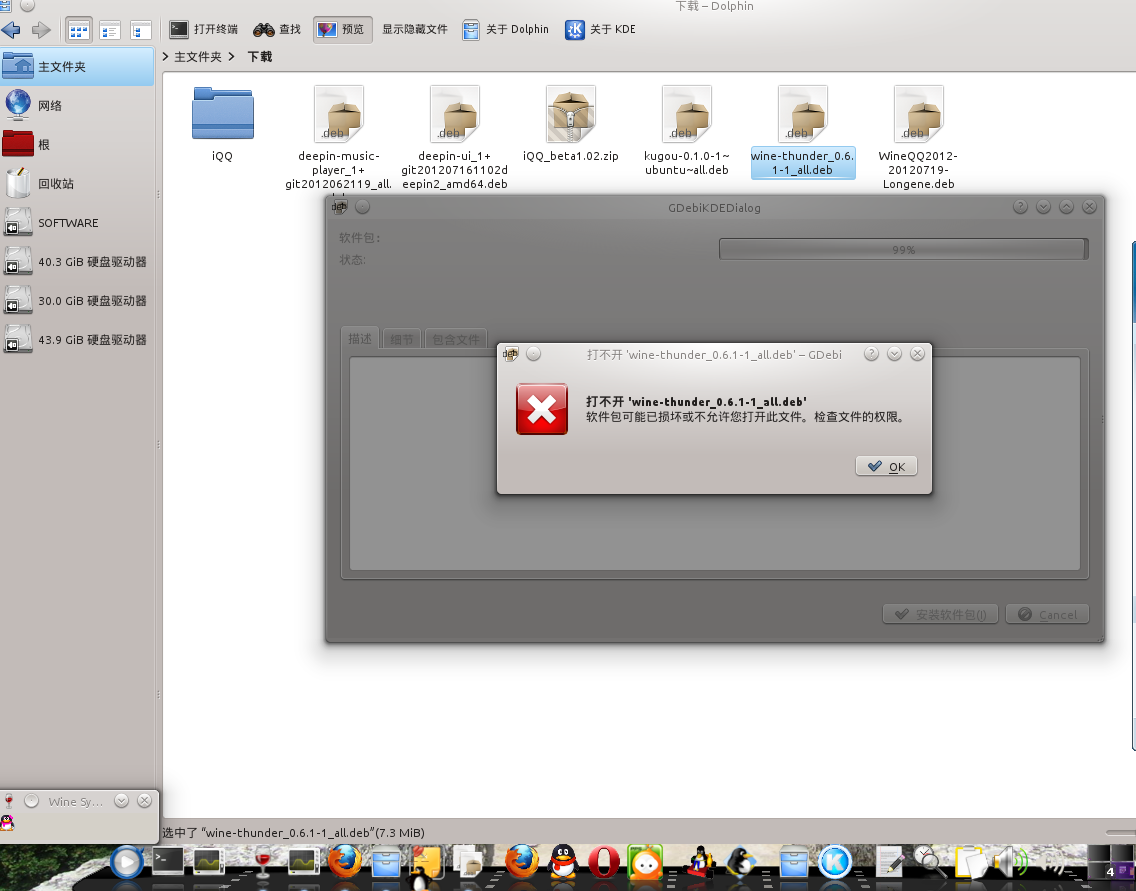Expand the chevron before 主文件夹 in breadcrumb

pos(165,57)
